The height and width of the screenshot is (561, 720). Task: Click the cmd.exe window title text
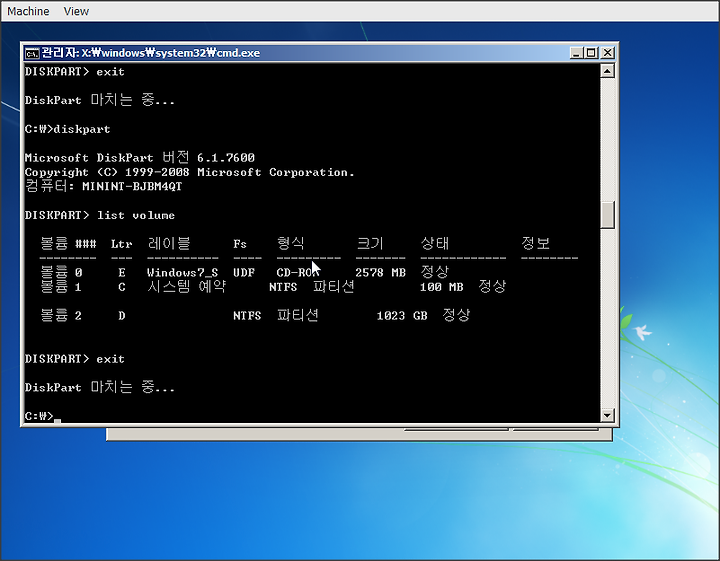click(x=151, y=53)
